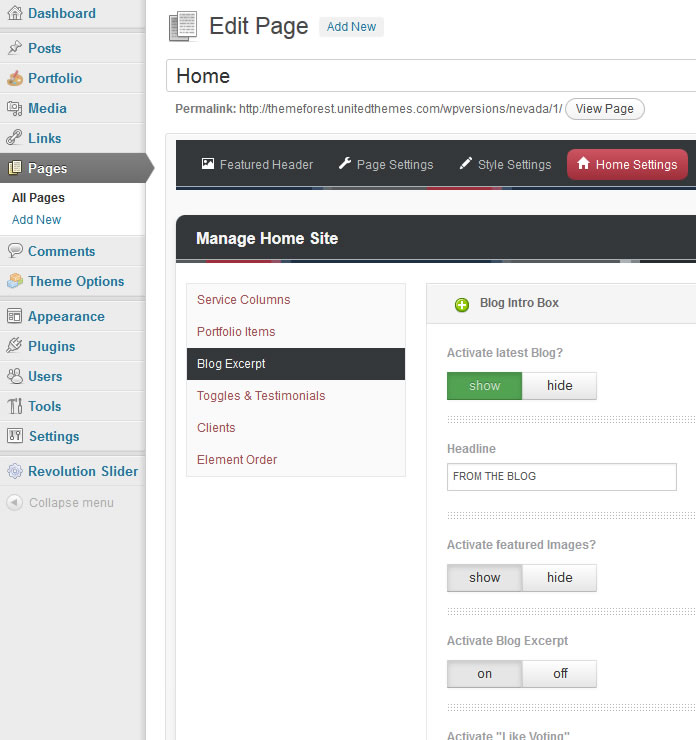Click the Headline text field
Image resolution: width=696 pixels, height=740 pixels.
coord(561,477)
